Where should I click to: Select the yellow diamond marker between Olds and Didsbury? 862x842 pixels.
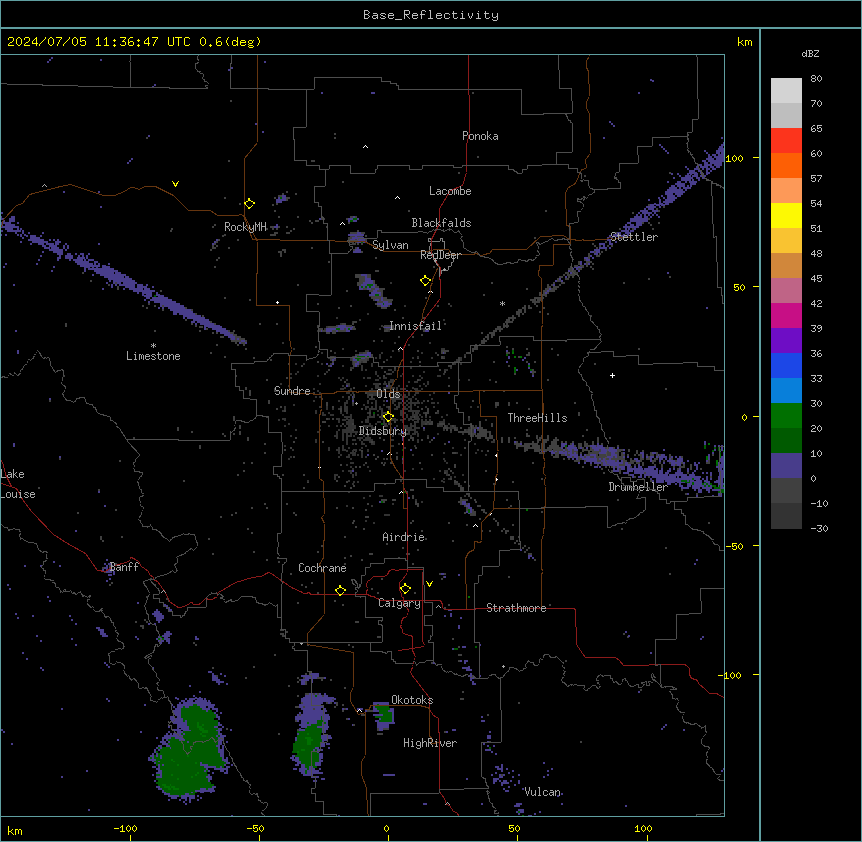388,417
